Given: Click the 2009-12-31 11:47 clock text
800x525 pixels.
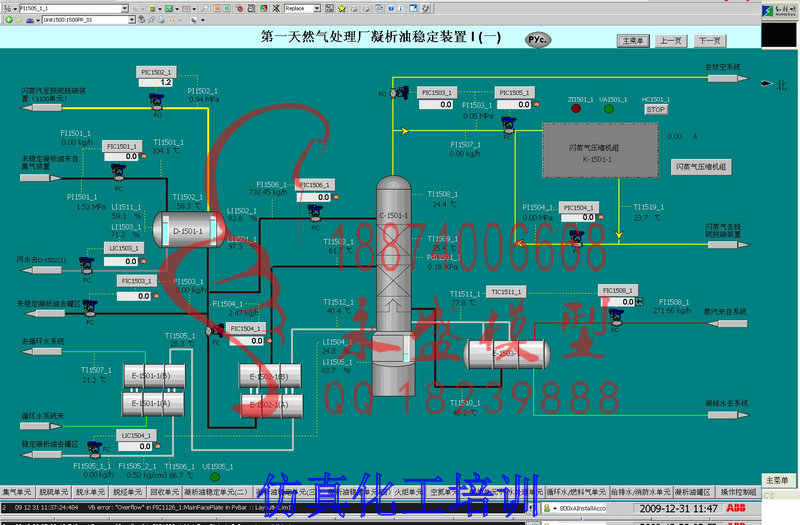Looking at the screenshot, I should (678, 508).
